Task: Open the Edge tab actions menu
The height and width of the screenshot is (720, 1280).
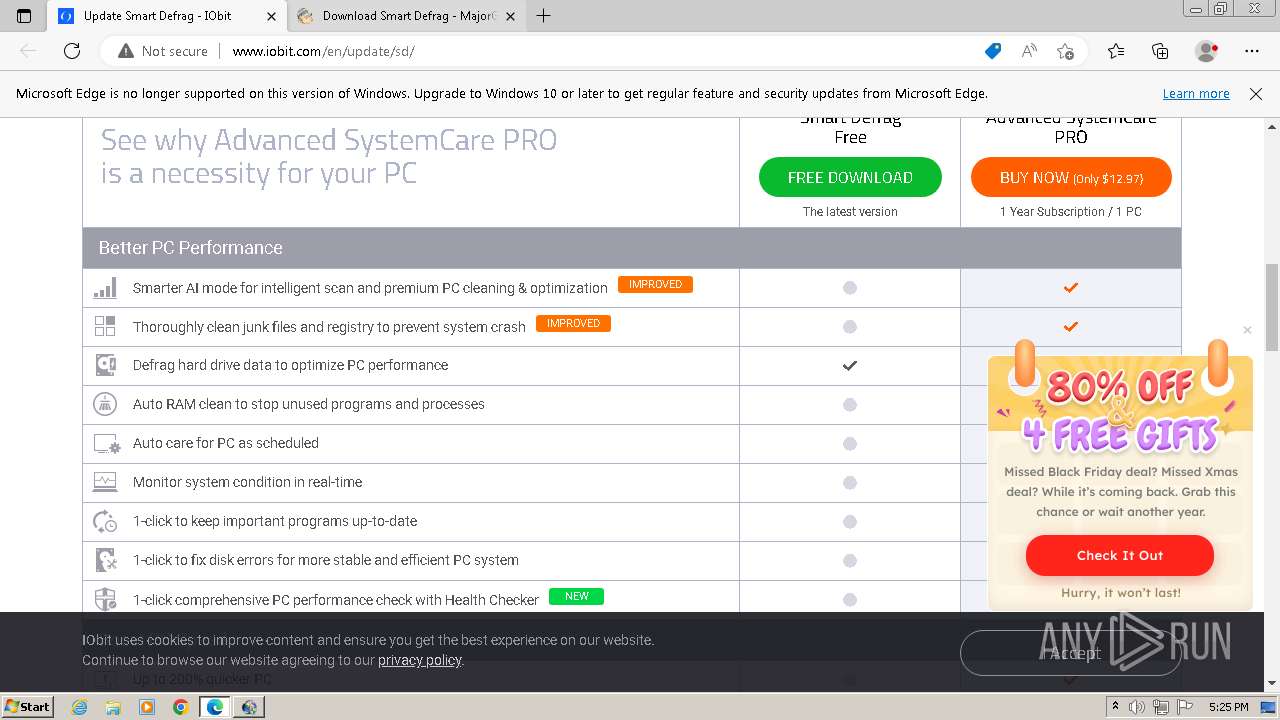Action: (x=24, y=16)
